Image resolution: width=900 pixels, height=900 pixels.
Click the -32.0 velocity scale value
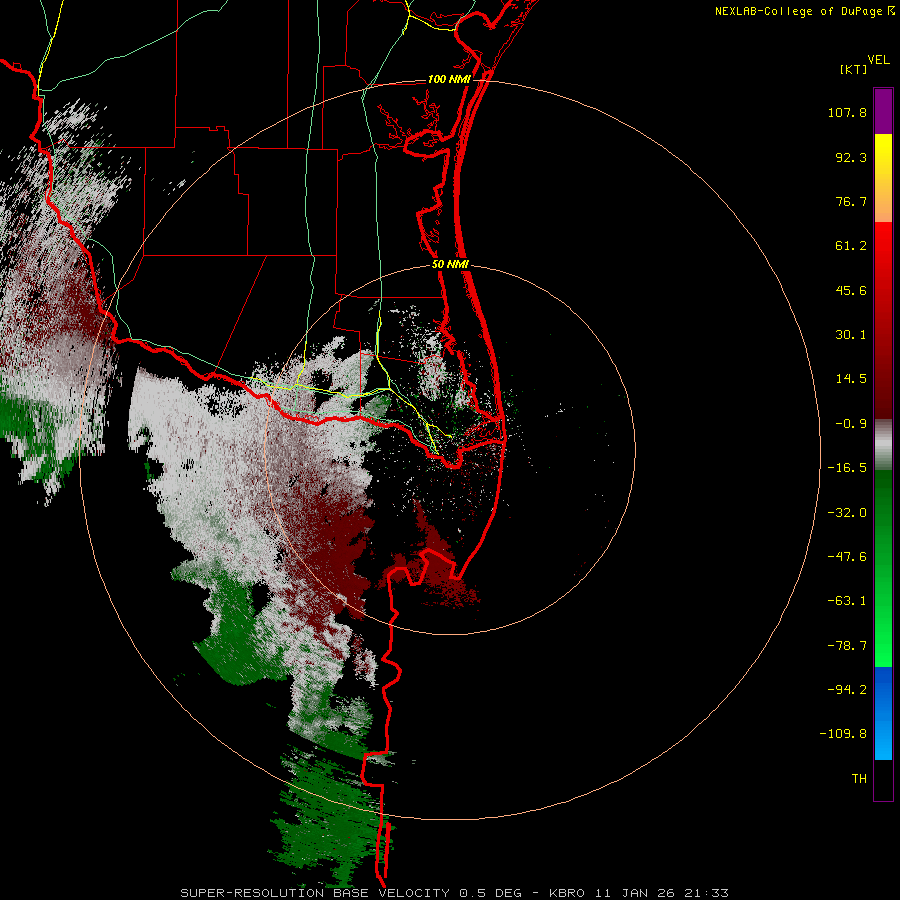(x=847, y=513)
